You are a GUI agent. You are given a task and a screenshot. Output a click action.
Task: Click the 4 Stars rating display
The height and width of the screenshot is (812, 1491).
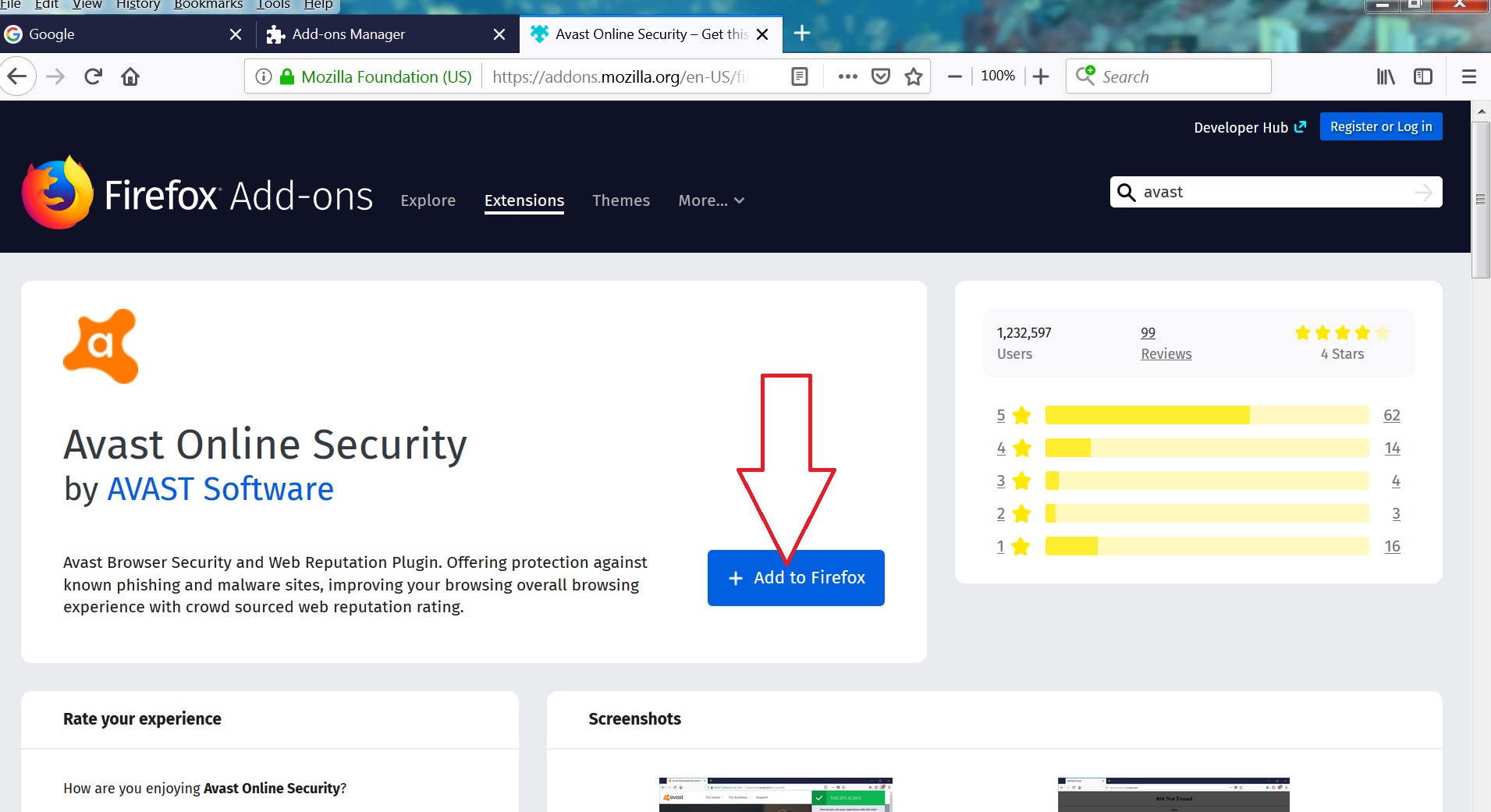tap(1342, 343)
